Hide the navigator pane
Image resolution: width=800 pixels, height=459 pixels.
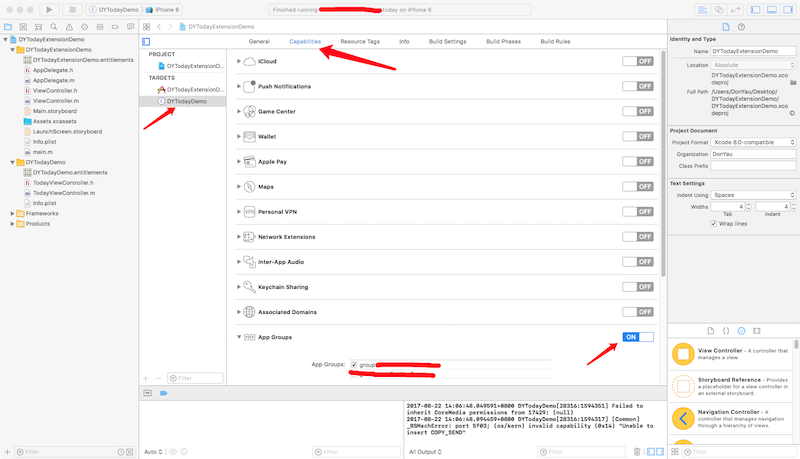coord(756,10)
